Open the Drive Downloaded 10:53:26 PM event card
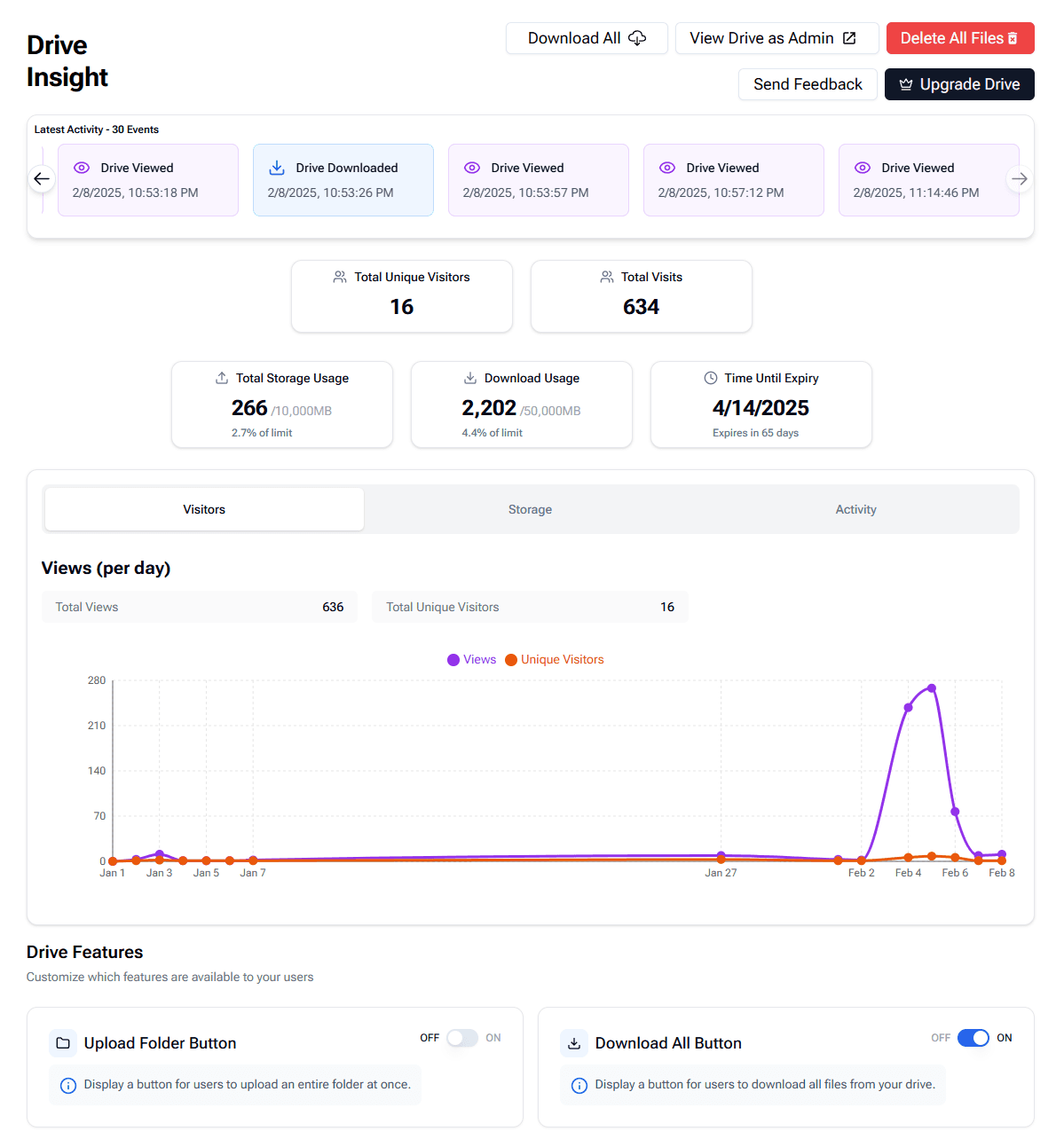The image size is (1064, 1139). 343,180
